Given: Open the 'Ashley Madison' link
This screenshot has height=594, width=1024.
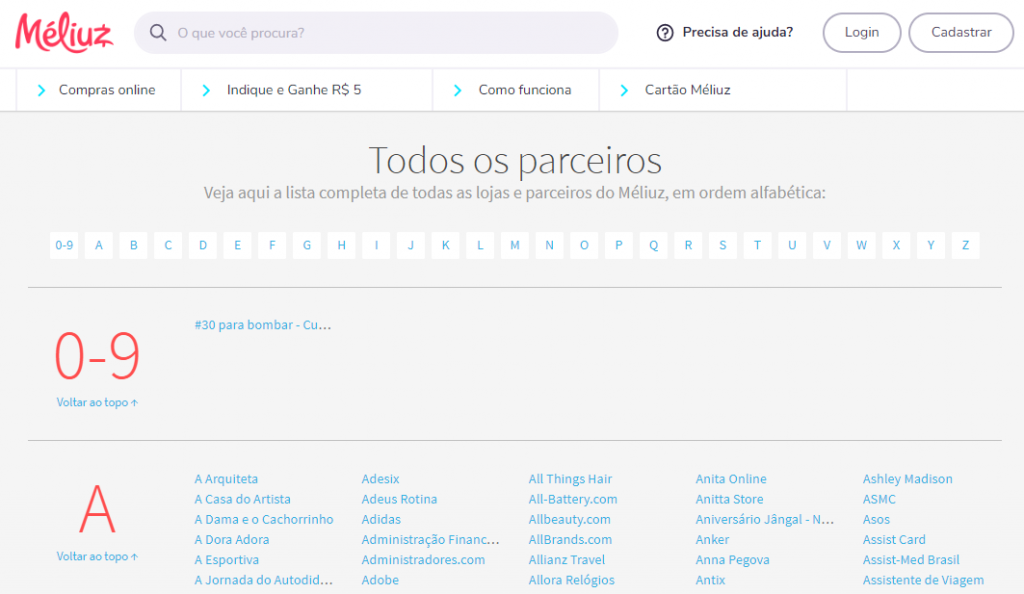Looking at the screenshot, I should tap(908, 479).
